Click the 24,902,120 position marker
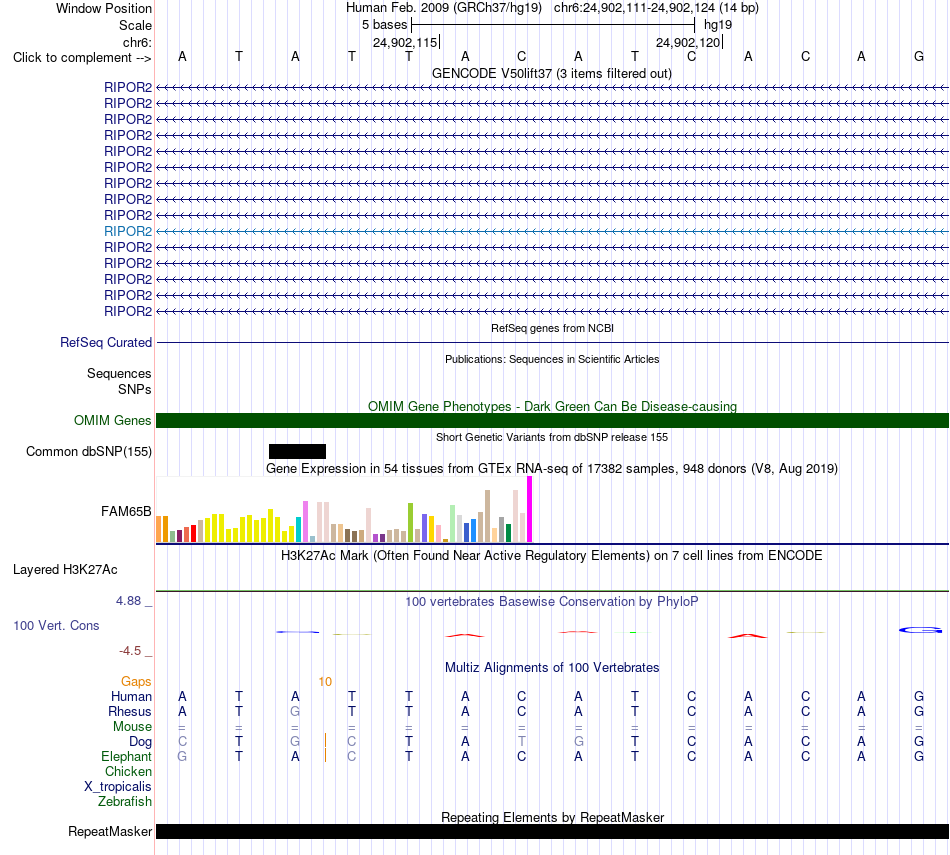Screen dimensions: 950x855 688,42
